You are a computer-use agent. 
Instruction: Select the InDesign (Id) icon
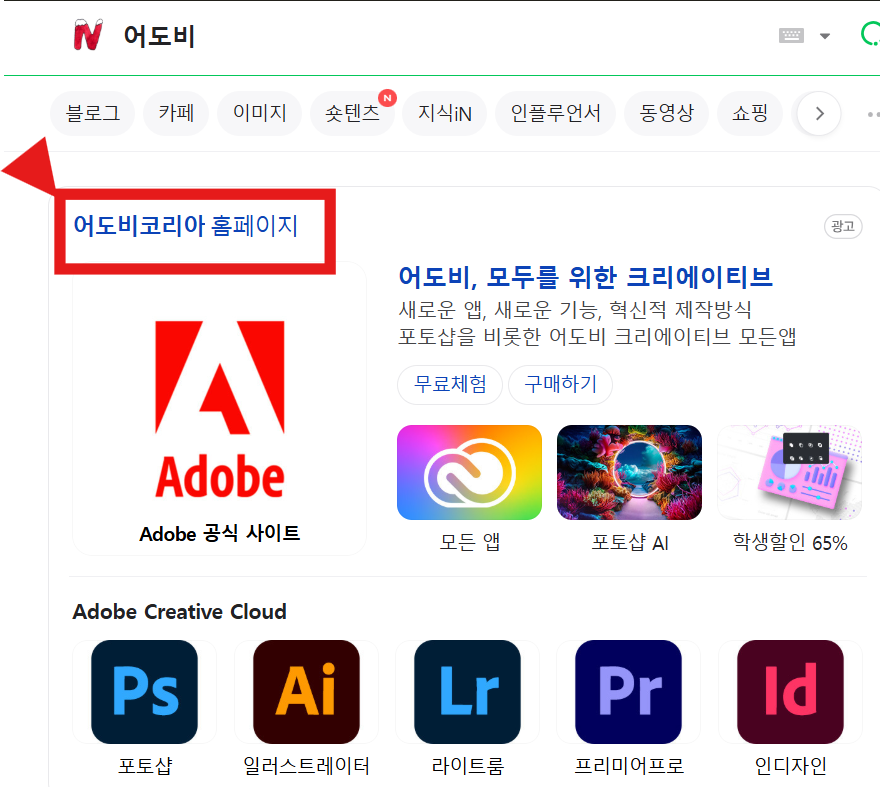tap(790, 691)
